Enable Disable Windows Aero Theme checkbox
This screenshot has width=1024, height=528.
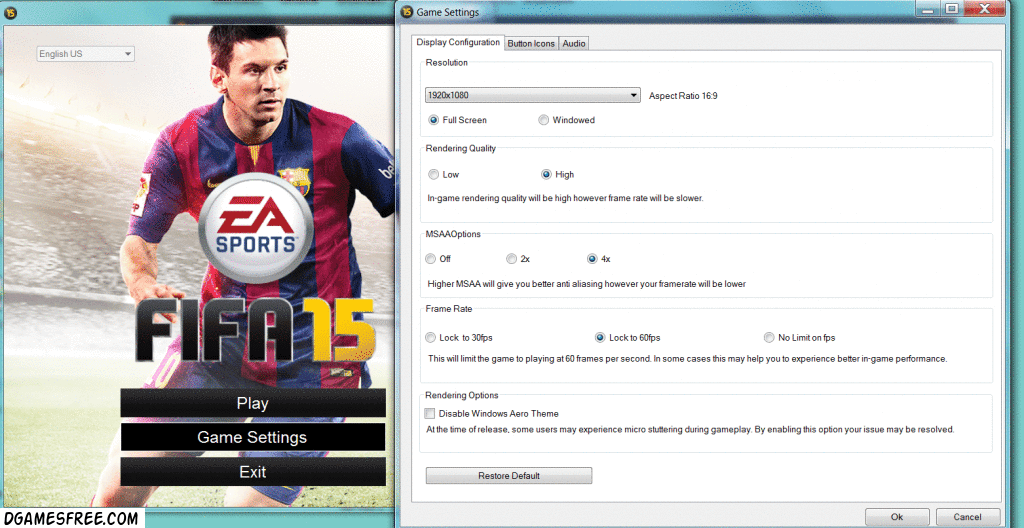(430, 414)
